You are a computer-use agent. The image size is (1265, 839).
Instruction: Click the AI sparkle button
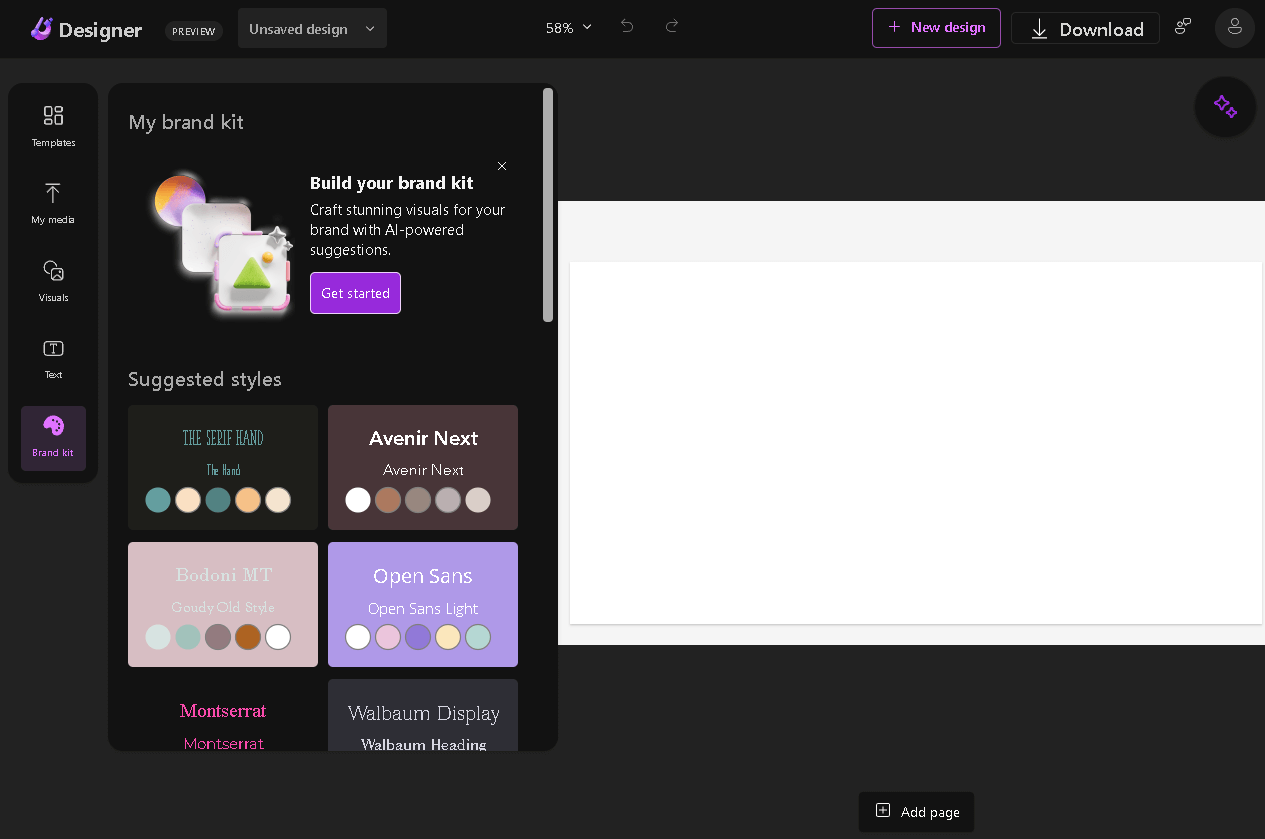click(1225, 107)
